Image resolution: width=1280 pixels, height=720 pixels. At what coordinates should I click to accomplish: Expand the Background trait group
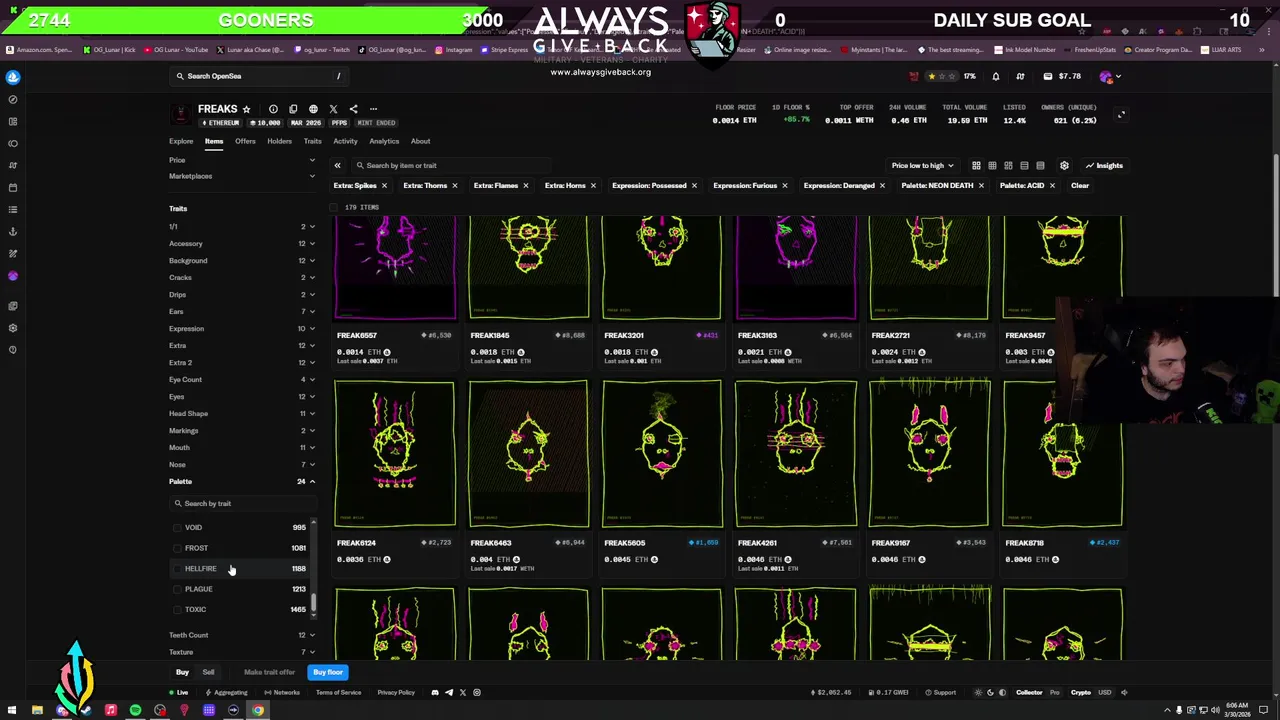click(242, 260)
